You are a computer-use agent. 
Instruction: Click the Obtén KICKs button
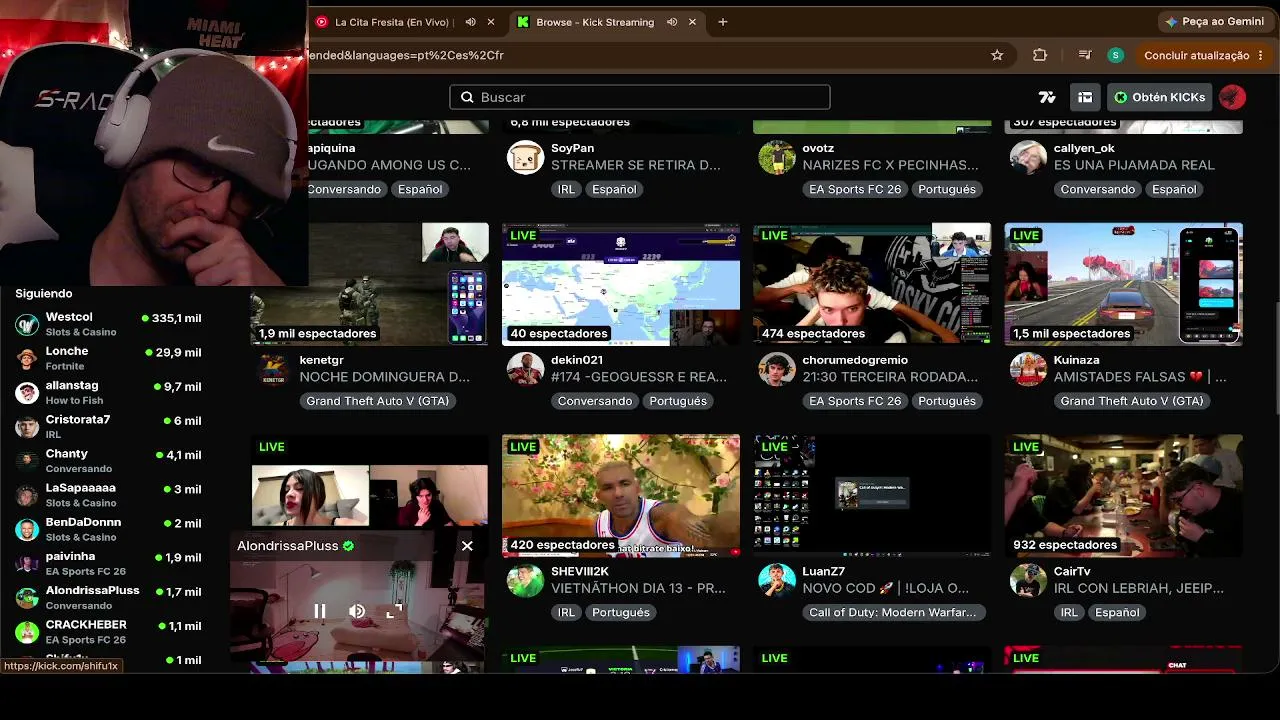pyautogui.click(x=1160, y=97)
